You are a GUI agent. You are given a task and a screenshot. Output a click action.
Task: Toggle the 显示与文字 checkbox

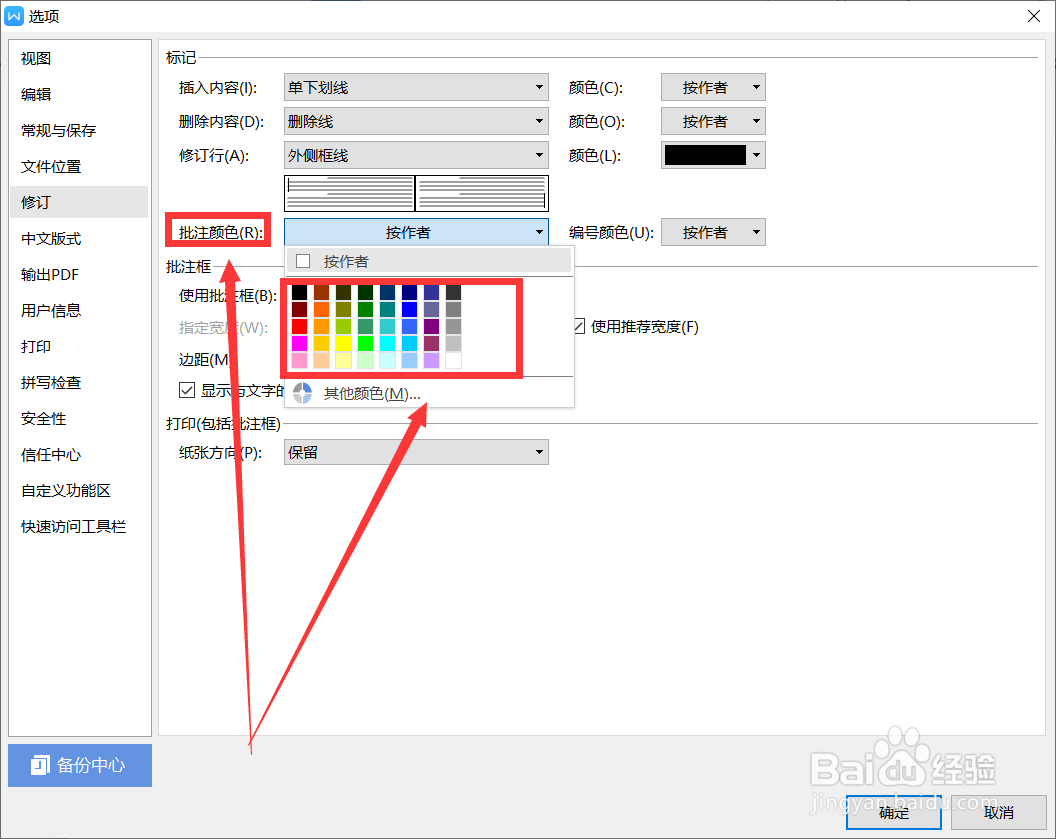[x=187, y=390]
